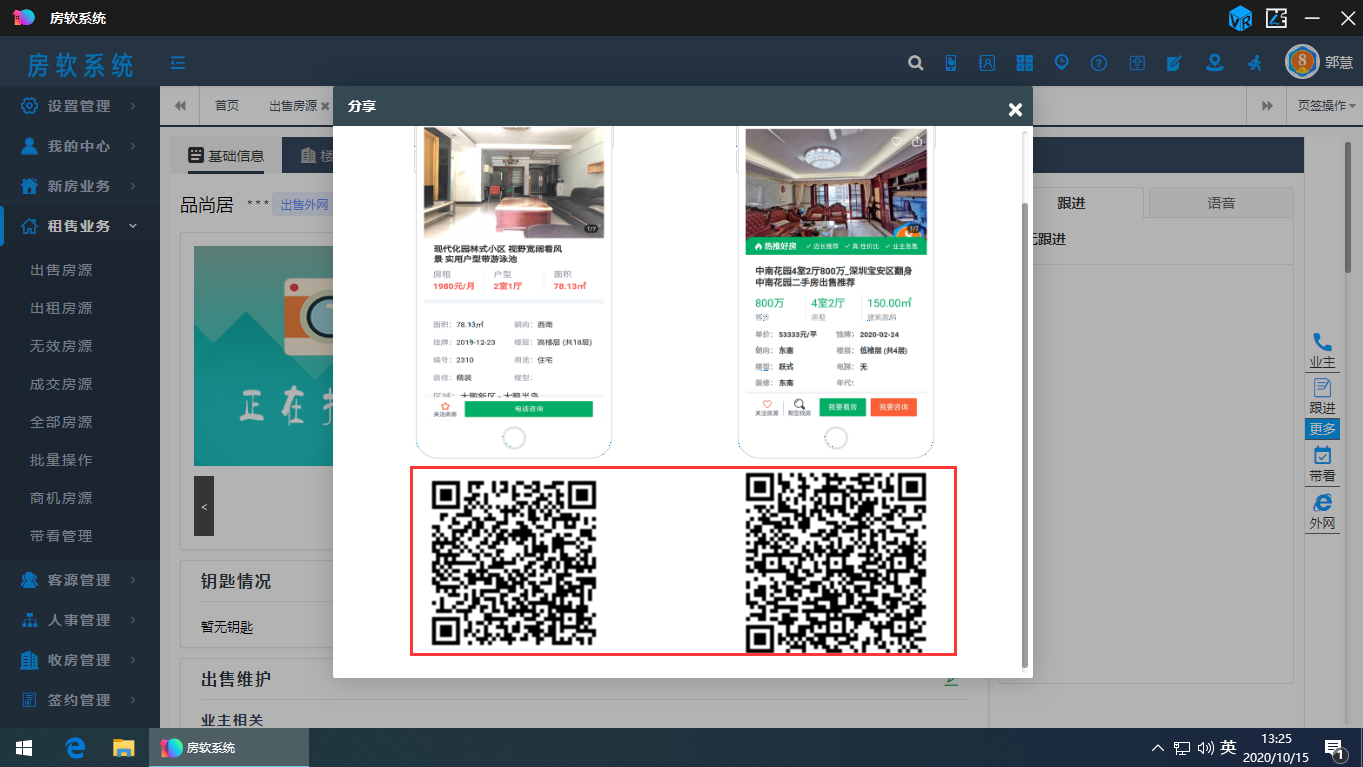Open the search magnifier in top toolbar

pos(915,63)
